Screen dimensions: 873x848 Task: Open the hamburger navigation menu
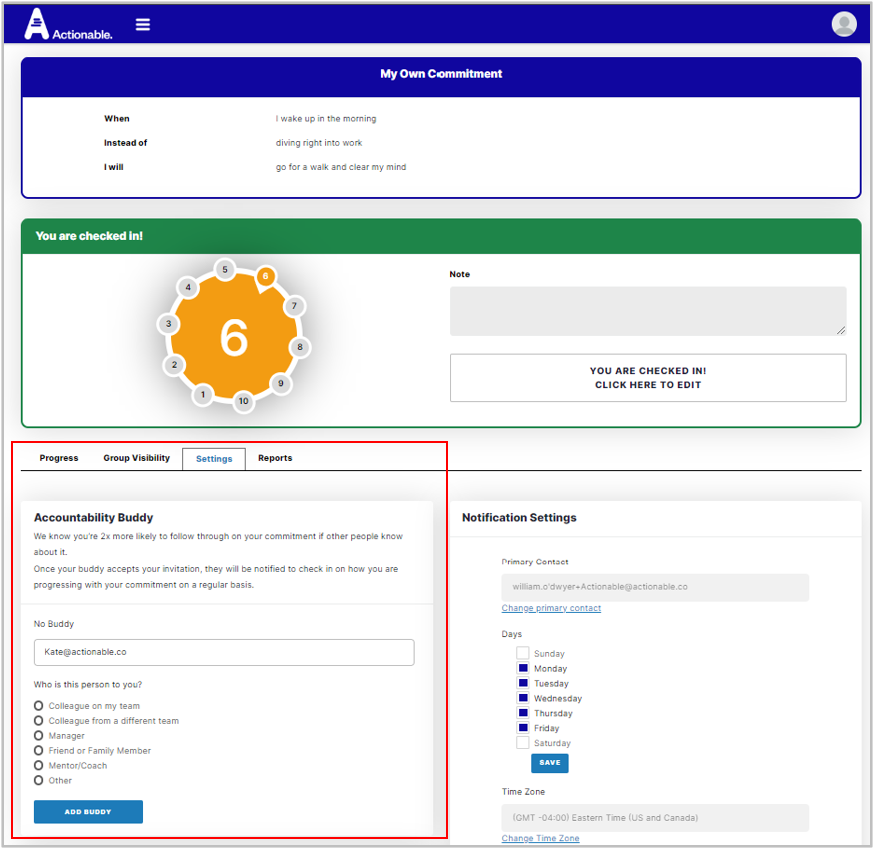143,24
